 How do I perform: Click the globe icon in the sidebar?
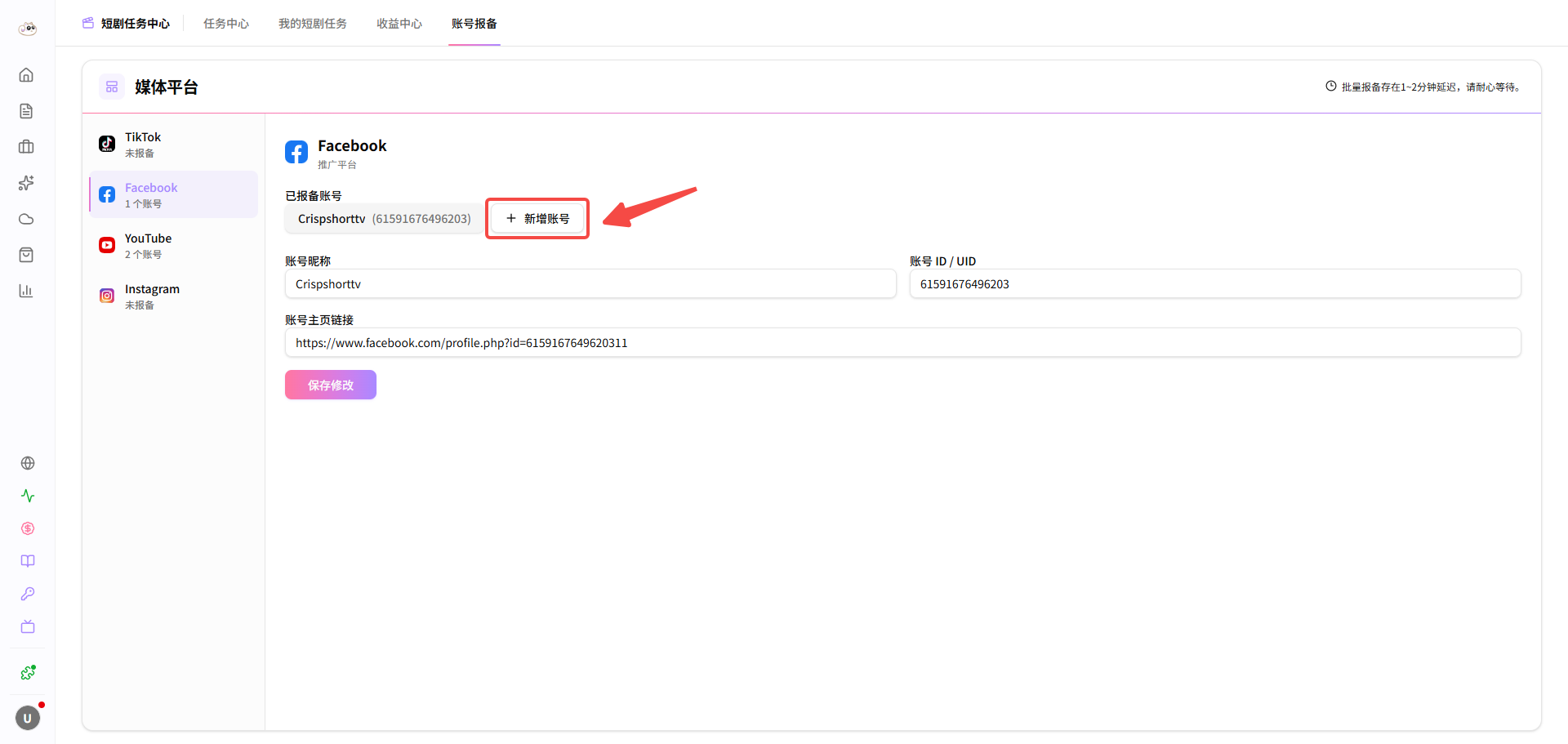(x=28, y=463)
